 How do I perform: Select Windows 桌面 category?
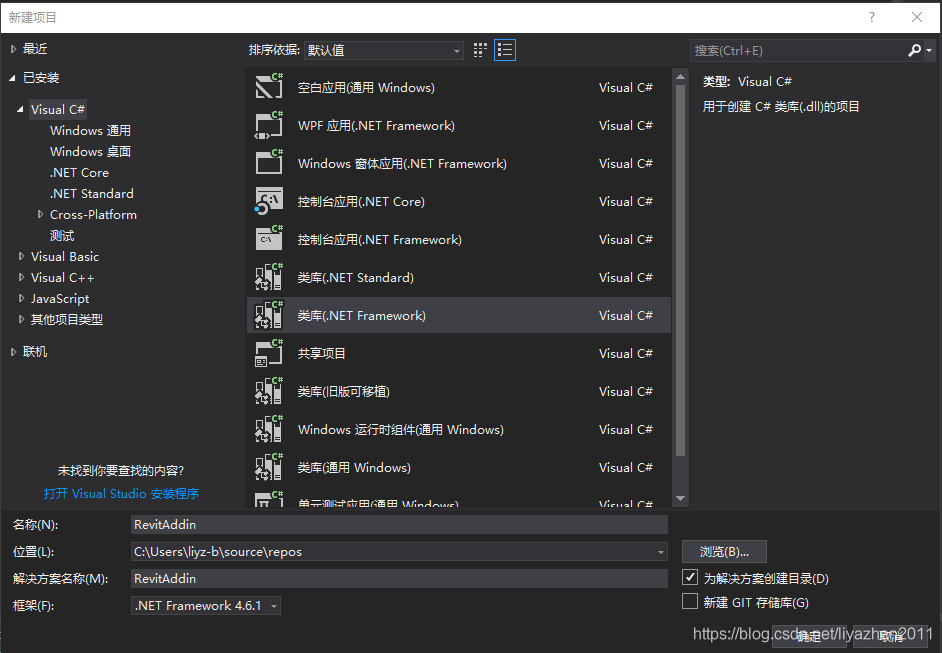pos(90,151)
